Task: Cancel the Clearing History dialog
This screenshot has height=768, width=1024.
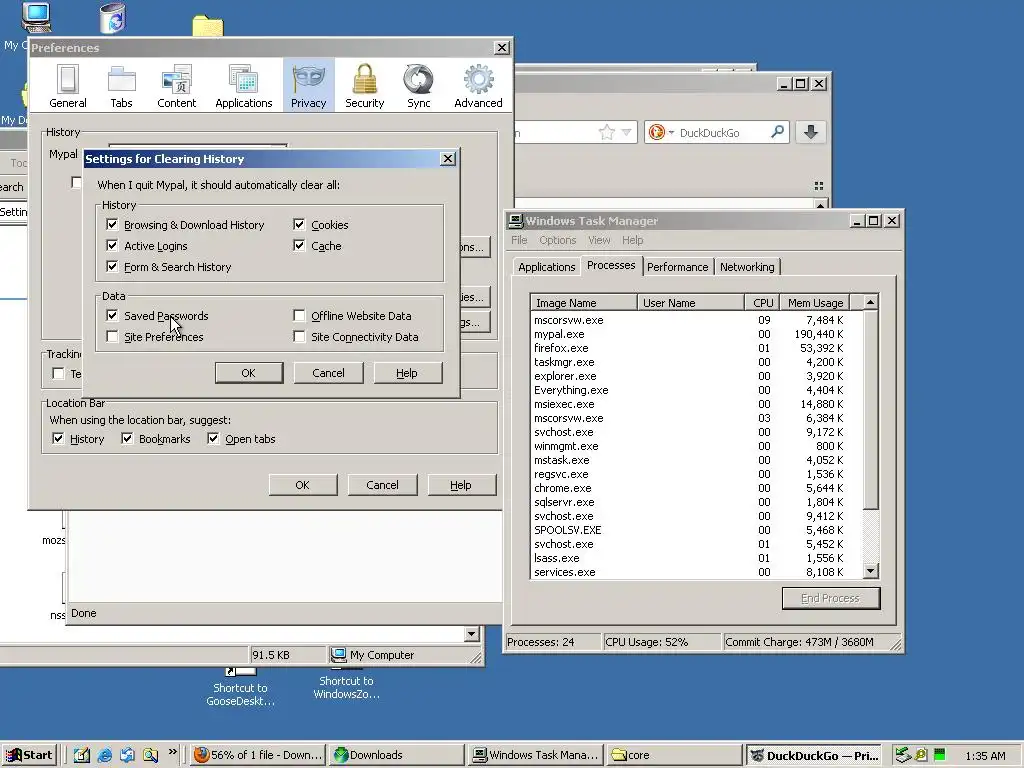Action: click(328, 373)
